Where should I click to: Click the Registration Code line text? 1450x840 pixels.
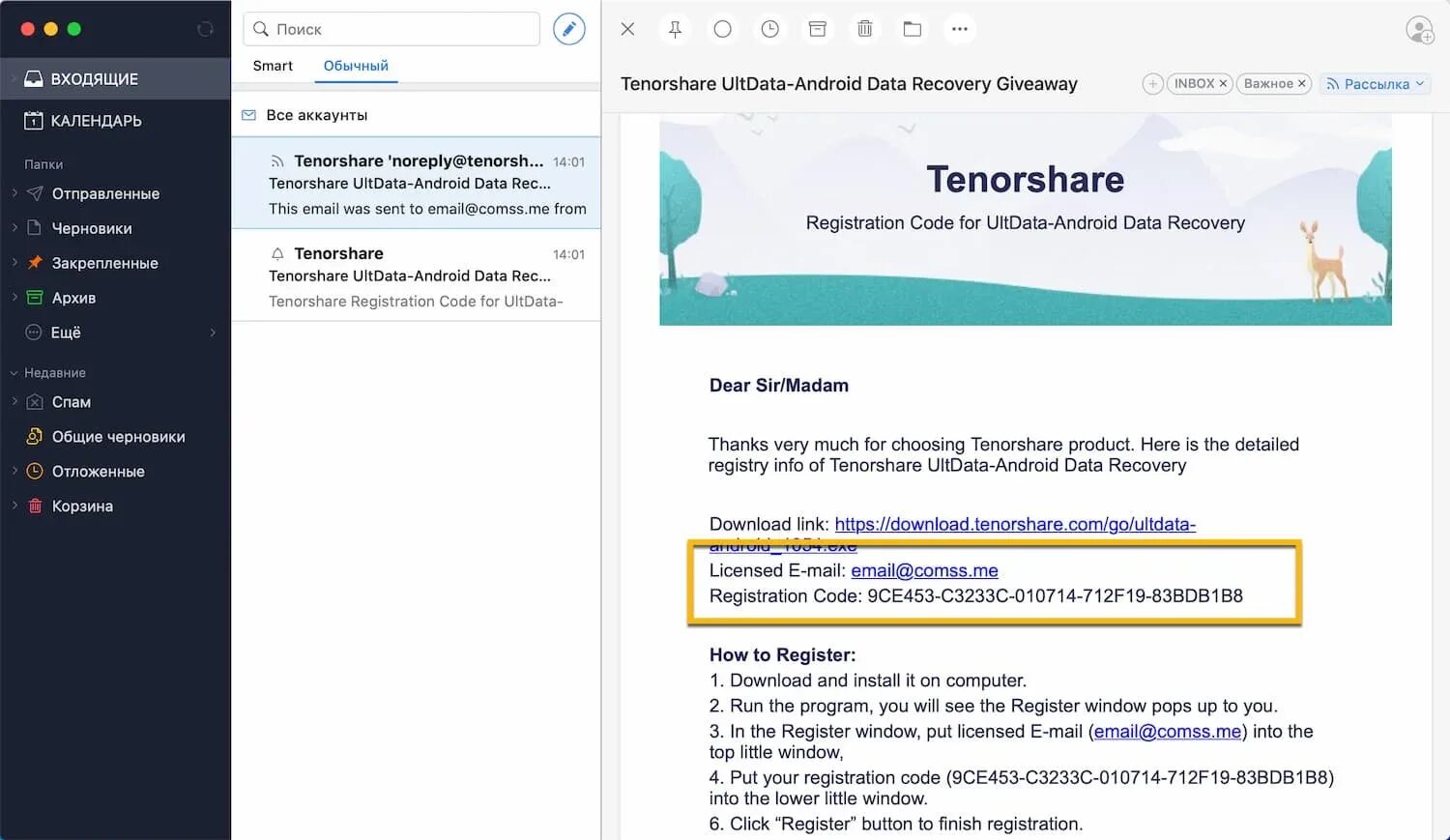976,596
